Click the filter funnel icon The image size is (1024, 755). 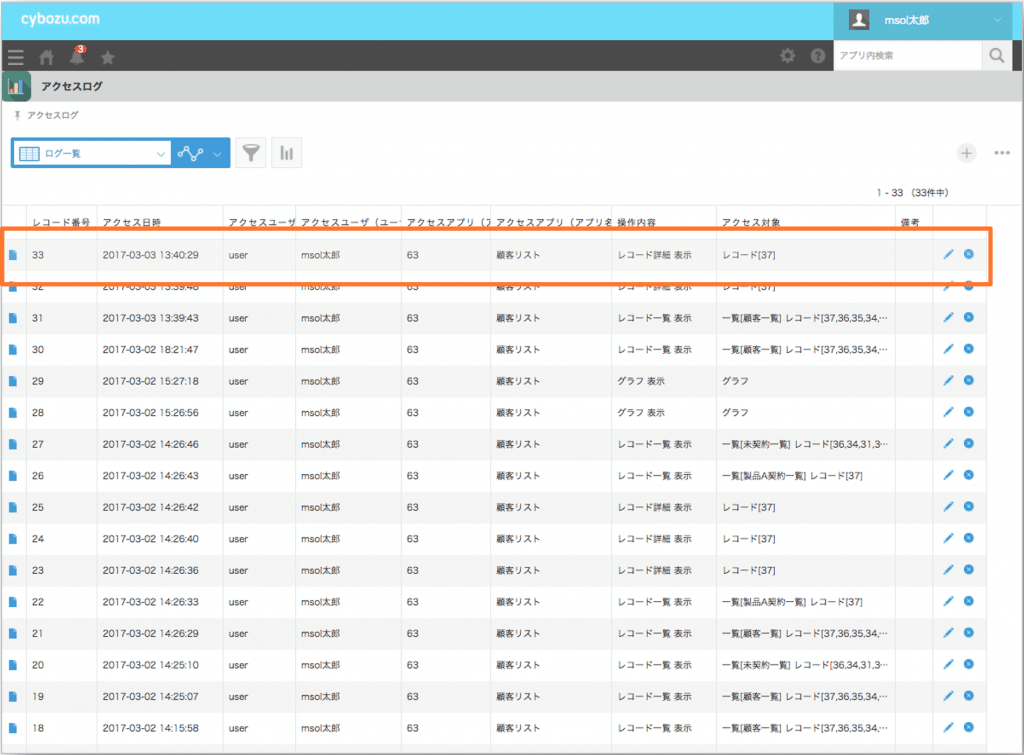coord(251,153)
